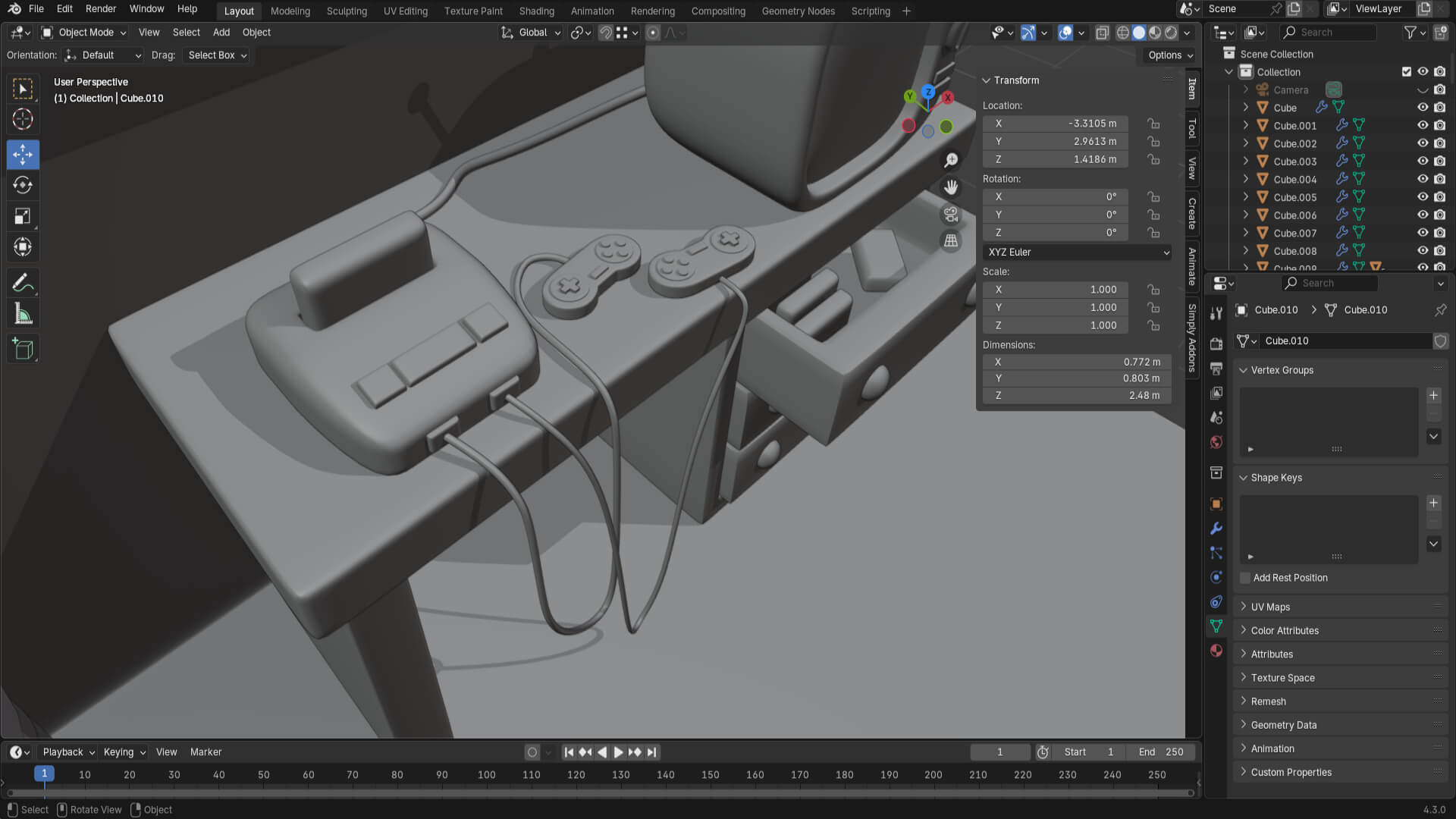Click the End frame field
Screen dimensions: 1456x819
coord(1161,752)
